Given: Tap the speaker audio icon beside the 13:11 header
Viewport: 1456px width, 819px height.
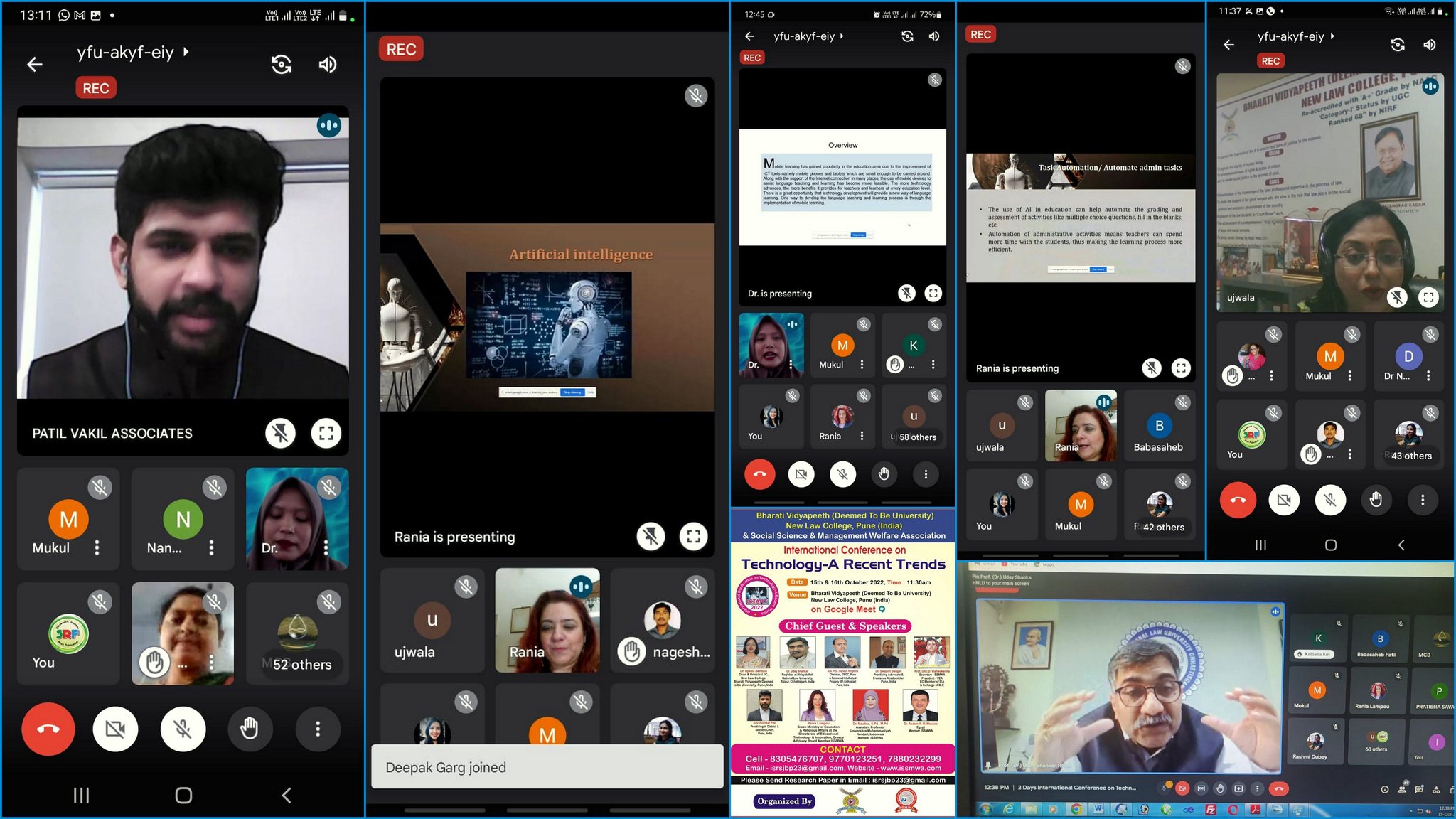Looking at the screenshot, I should tap(328, 65).
